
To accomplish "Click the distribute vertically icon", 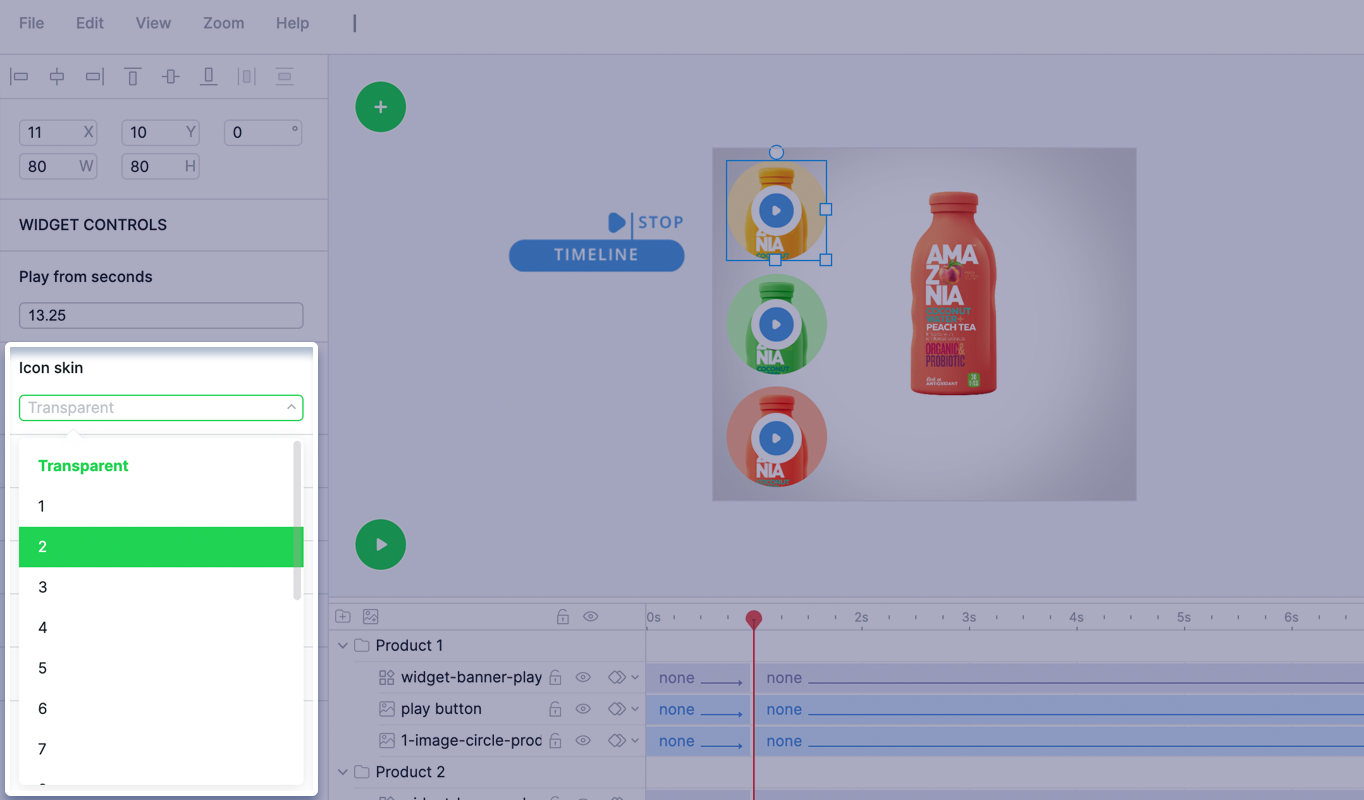I will (x=285, y=77).
